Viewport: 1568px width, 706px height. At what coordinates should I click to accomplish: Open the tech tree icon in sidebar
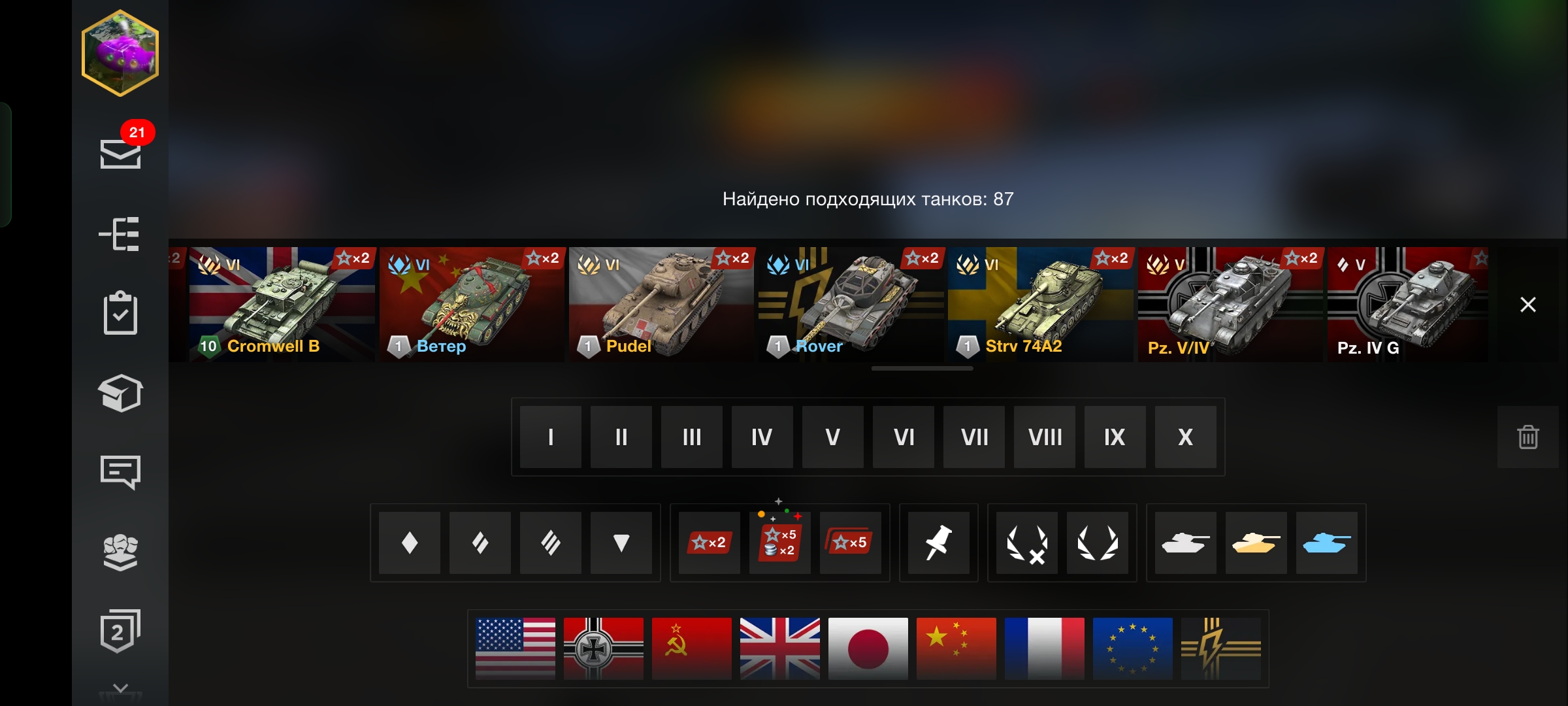pyautogui.click(x=120, y=234)
